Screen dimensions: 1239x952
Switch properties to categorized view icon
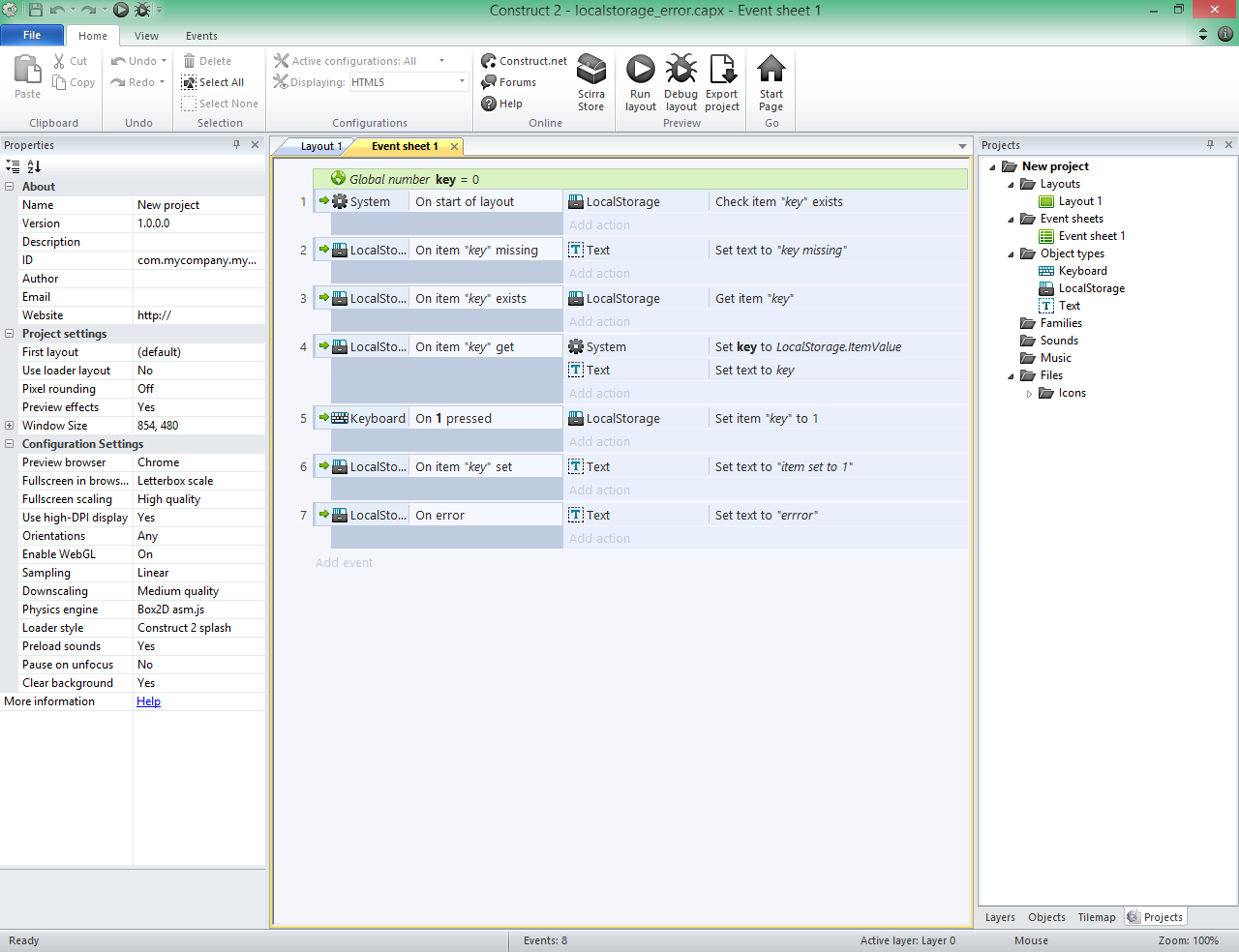[x=13, y=166]
